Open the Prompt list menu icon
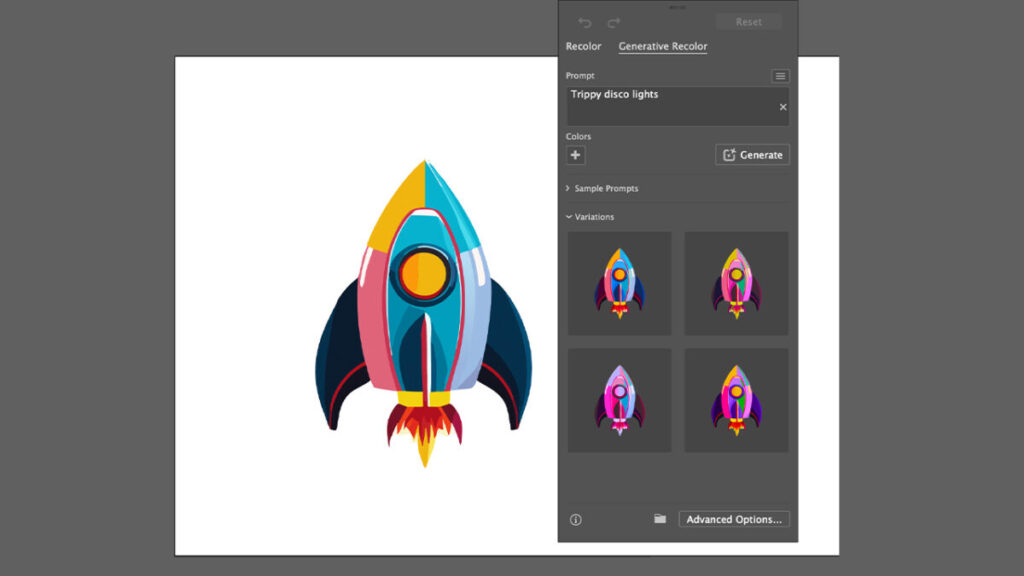 [781, 76]
